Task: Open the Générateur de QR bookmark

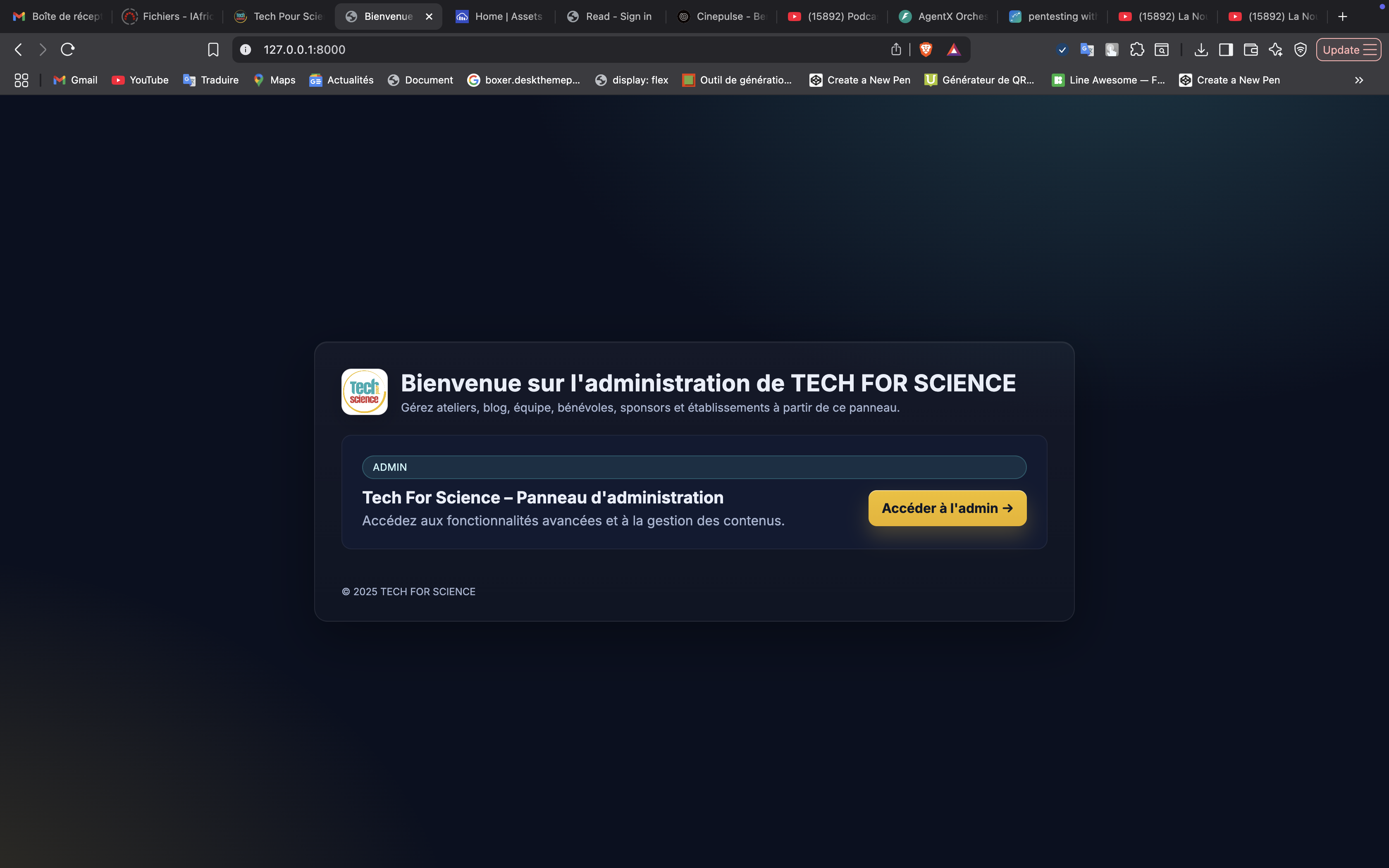Action: click(x=979, y=80)
